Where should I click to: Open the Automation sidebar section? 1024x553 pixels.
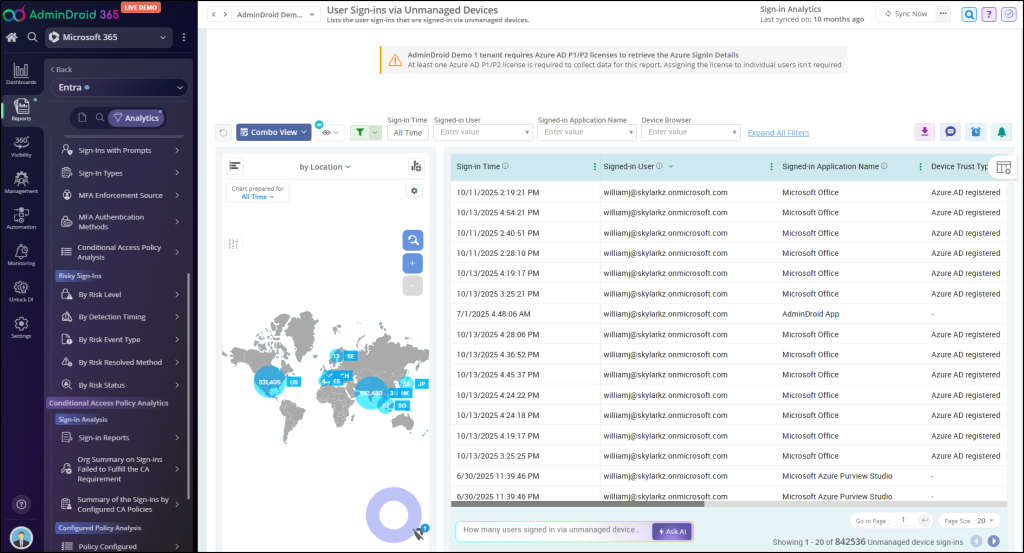(21, 218)
